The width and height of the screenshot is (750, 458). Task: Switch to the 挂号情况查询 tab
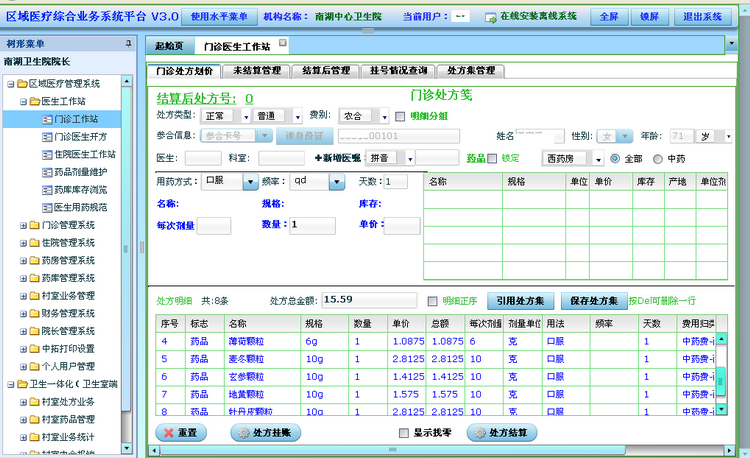point(398,71)
